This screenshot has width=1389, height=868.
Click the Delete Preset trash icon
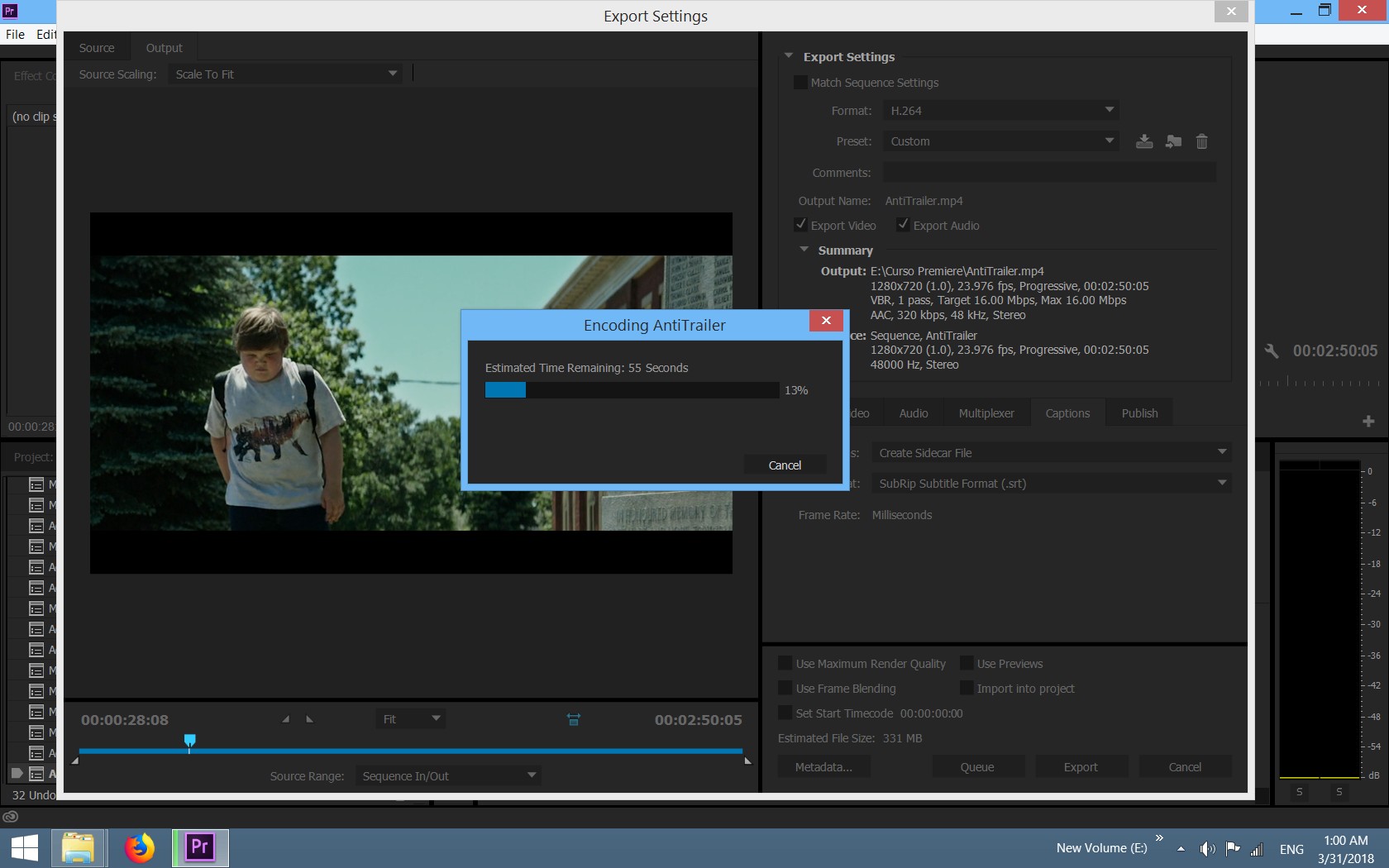pyautogui.click(x=1202, y=141)
